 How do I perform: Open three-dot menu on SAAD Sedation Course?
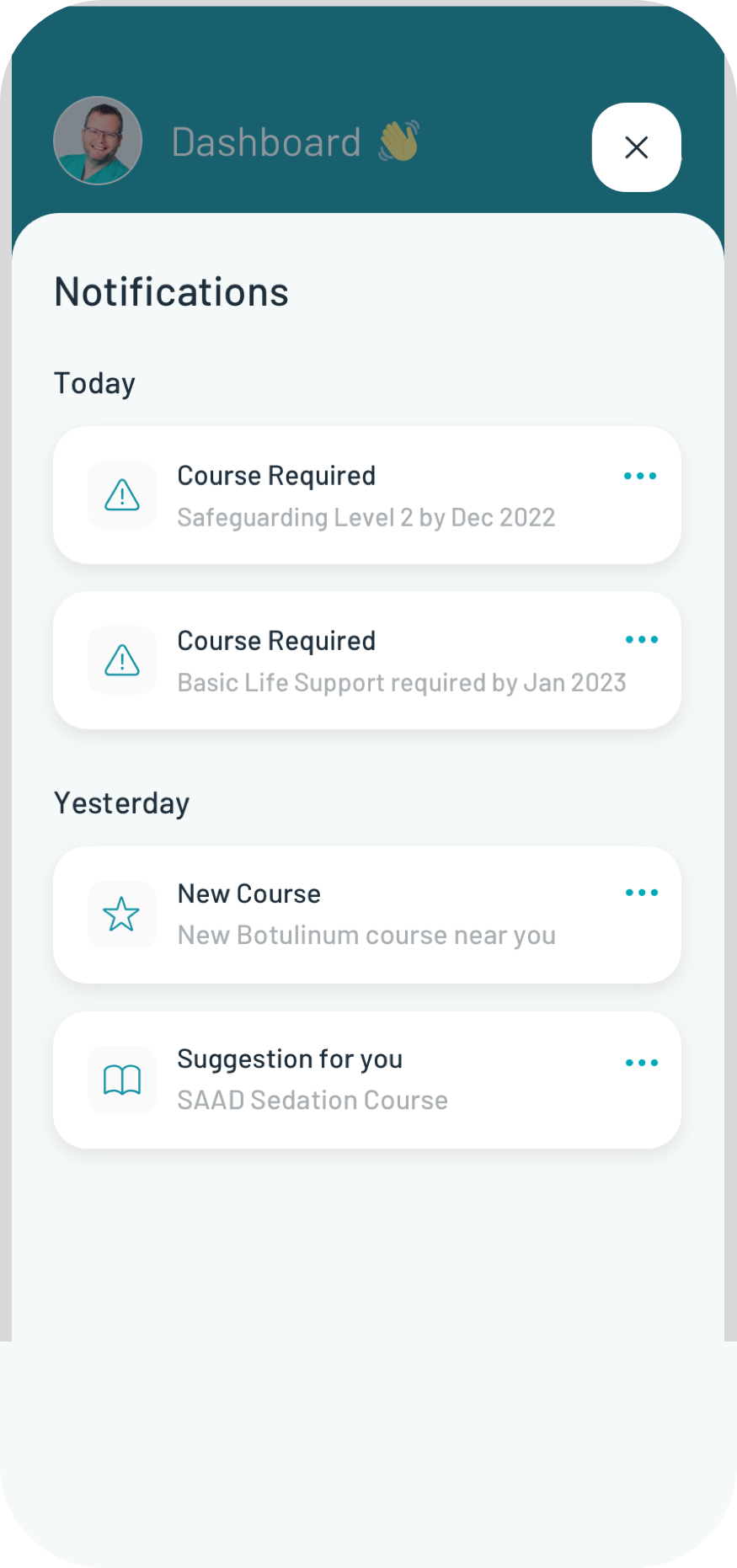point(642,1063)
